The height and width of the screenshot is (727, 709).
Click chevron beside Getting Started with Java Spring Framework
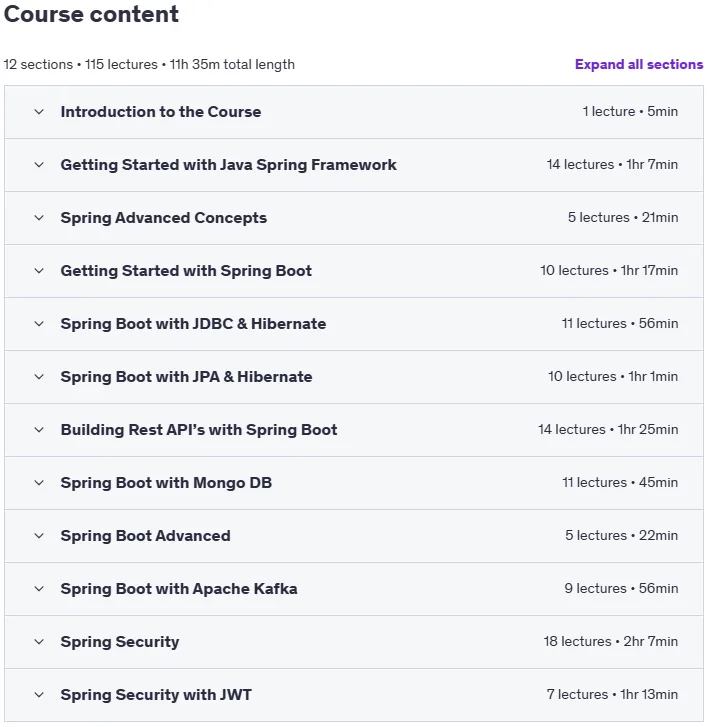tap(39, 165)
